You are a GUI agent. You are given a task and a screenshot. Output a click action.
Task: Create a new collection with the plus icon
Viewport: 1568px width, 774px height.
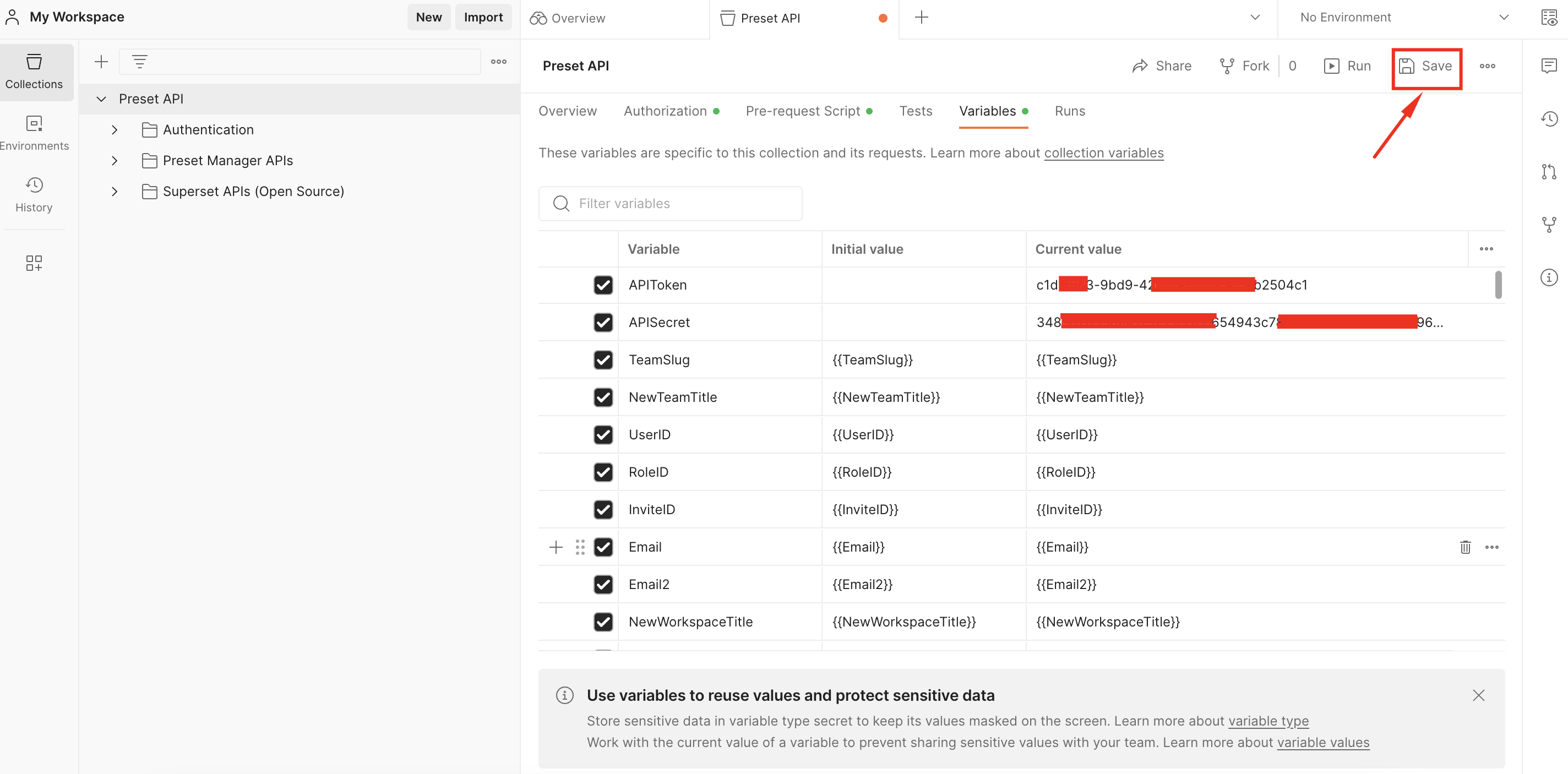(x=100, y=61)
